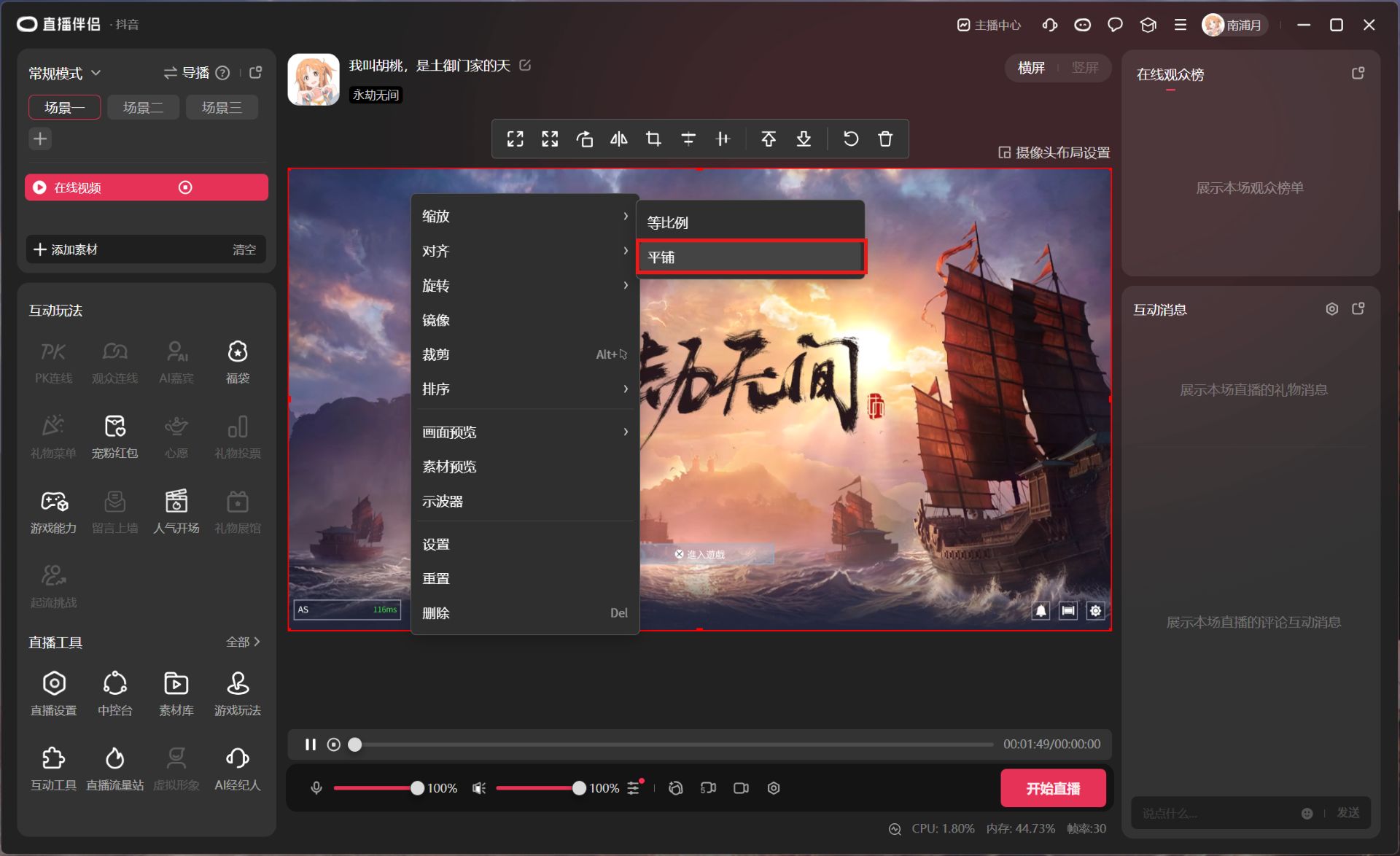Choose 平铺 in the scale submenu

coord(751,257)
